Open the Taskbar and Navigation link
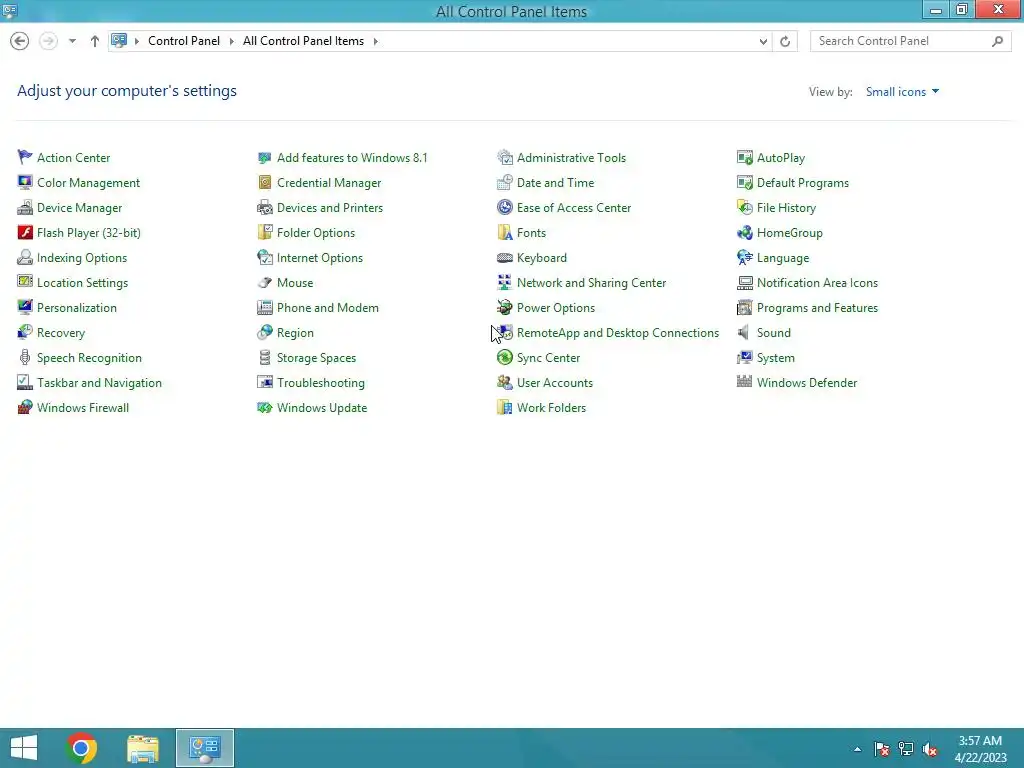 pos(99,383)
